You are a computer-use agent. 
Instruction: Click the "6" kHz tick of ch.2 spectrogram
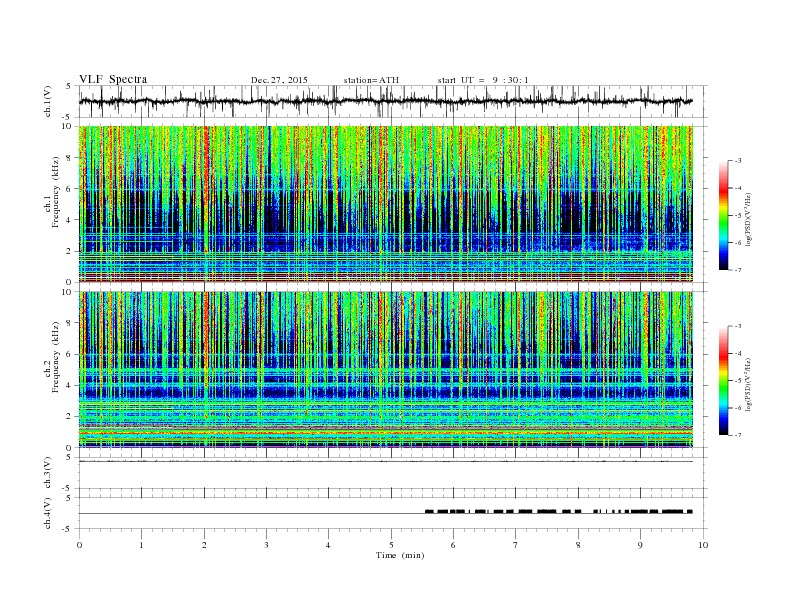pos(70,354)
